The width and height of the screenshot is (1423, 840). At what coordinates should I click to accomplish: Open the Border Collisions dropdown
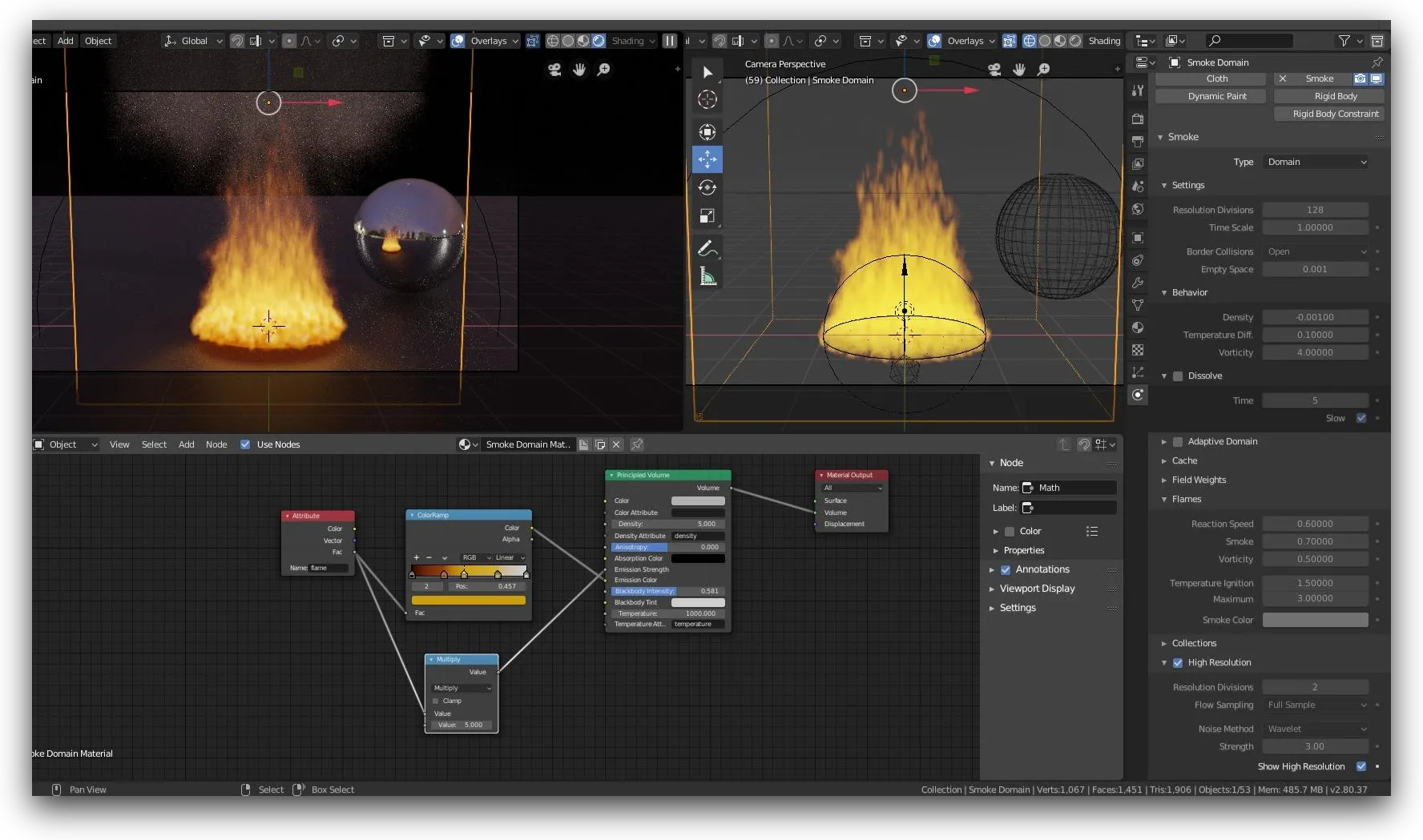click(x=1316, y=251)
